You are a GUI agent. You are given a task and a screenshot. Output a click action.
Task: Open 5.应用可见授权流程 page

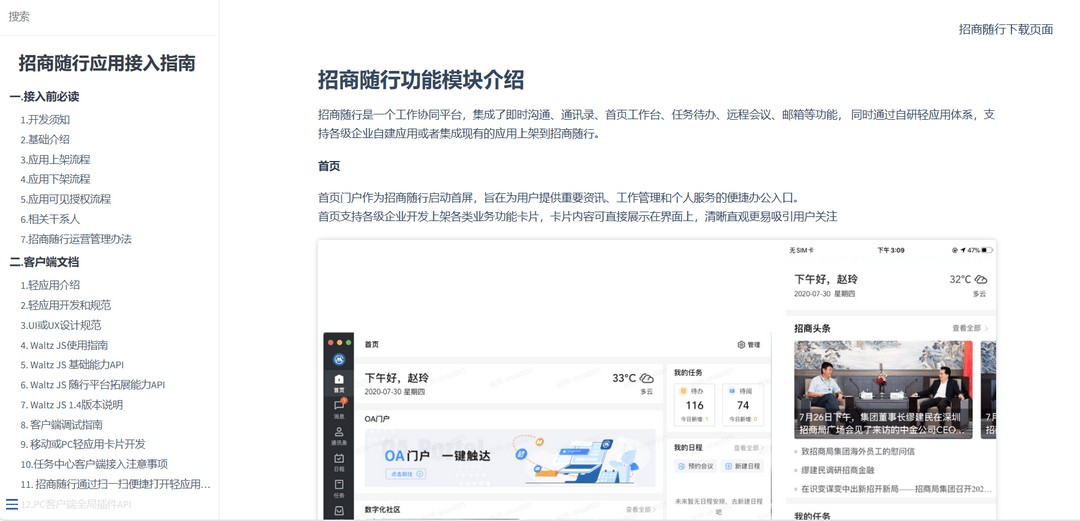(66, 199)
